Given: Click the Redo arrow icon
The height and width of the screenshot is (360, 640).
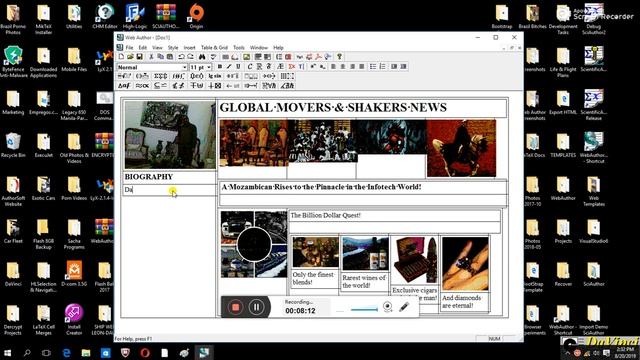Looking at the screenshot, I should 191,56.
